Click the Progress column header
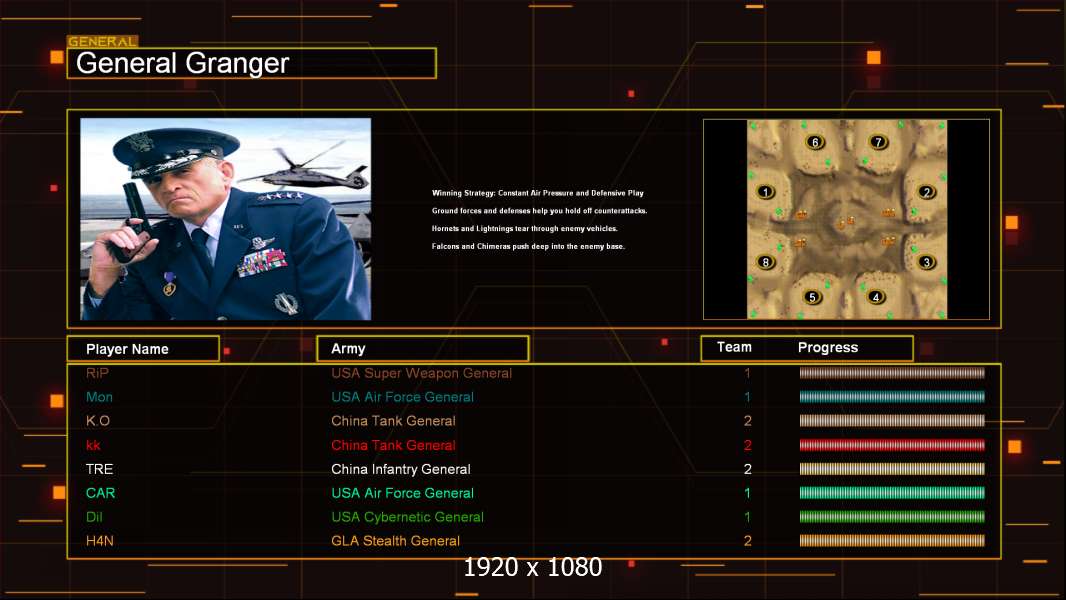This screenshot has width=1066, height=600. coord(828,347)
